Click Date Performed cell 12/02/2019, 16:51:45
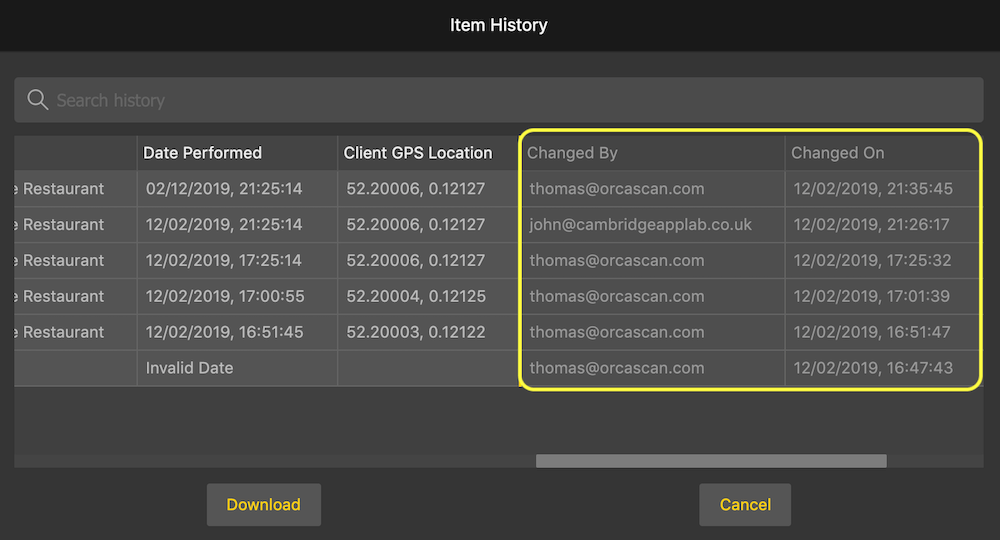 click(x=224, y=333)
